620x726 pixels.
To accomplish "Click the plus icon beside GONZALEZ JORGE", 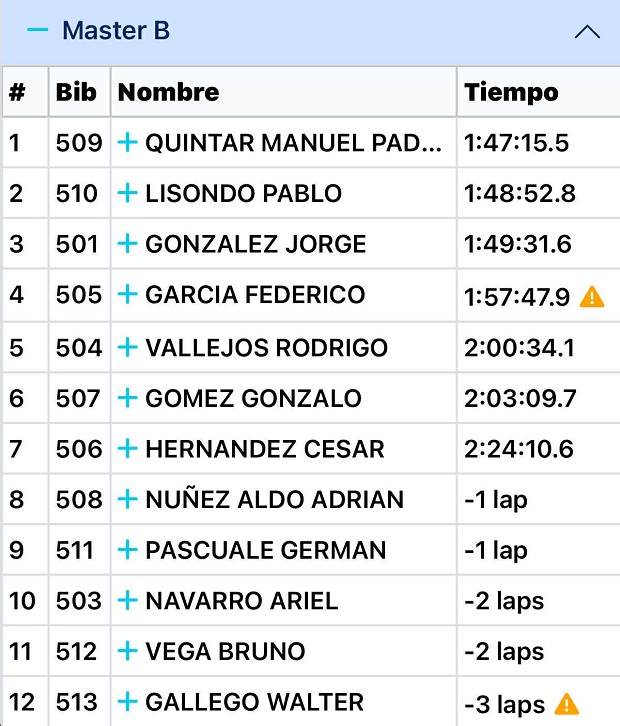I will point(127,244).
